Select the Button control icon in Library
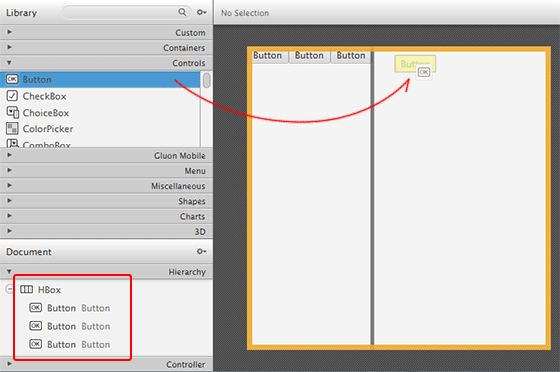 (x=12, y=79)
